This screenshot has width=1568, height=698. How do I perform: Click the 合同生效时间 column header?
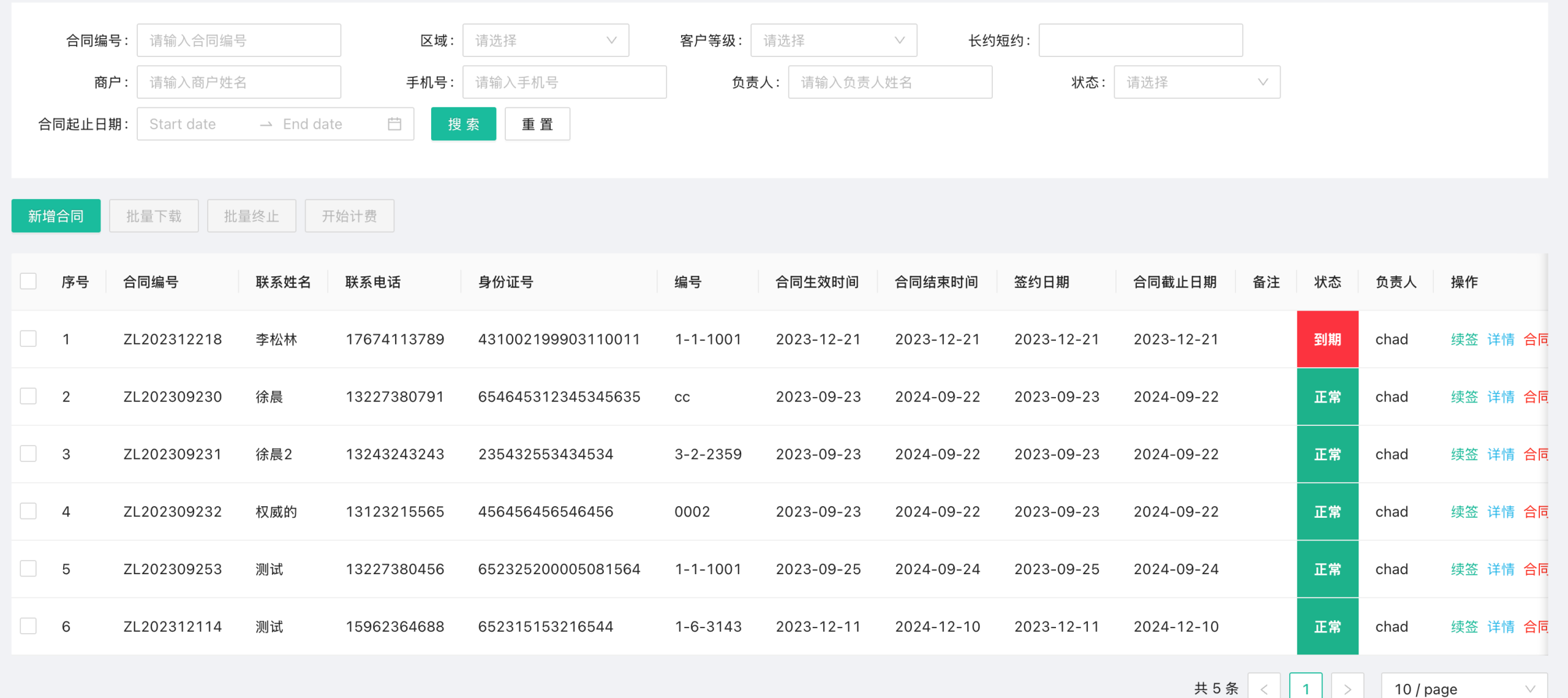(817, 282)
